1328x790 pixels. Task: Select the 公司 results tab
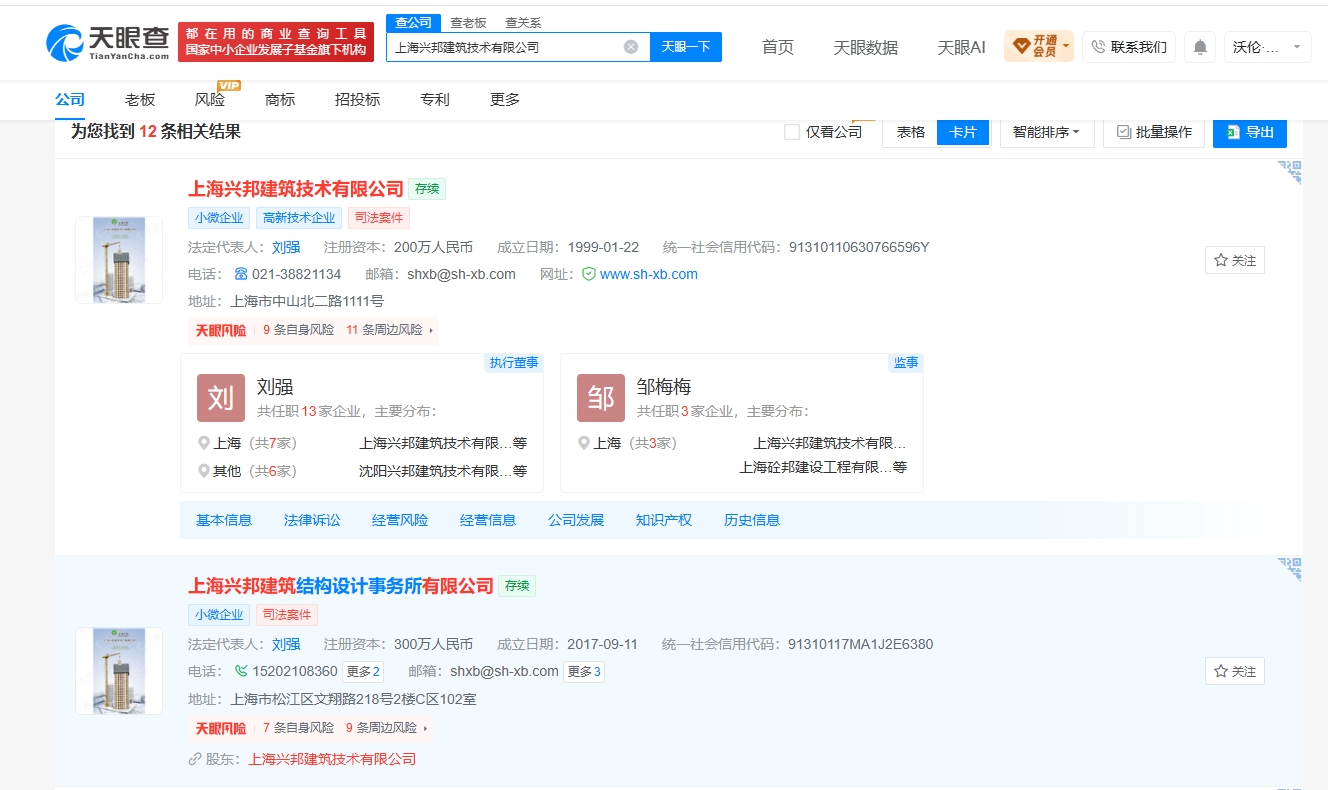tap(70, 100)
